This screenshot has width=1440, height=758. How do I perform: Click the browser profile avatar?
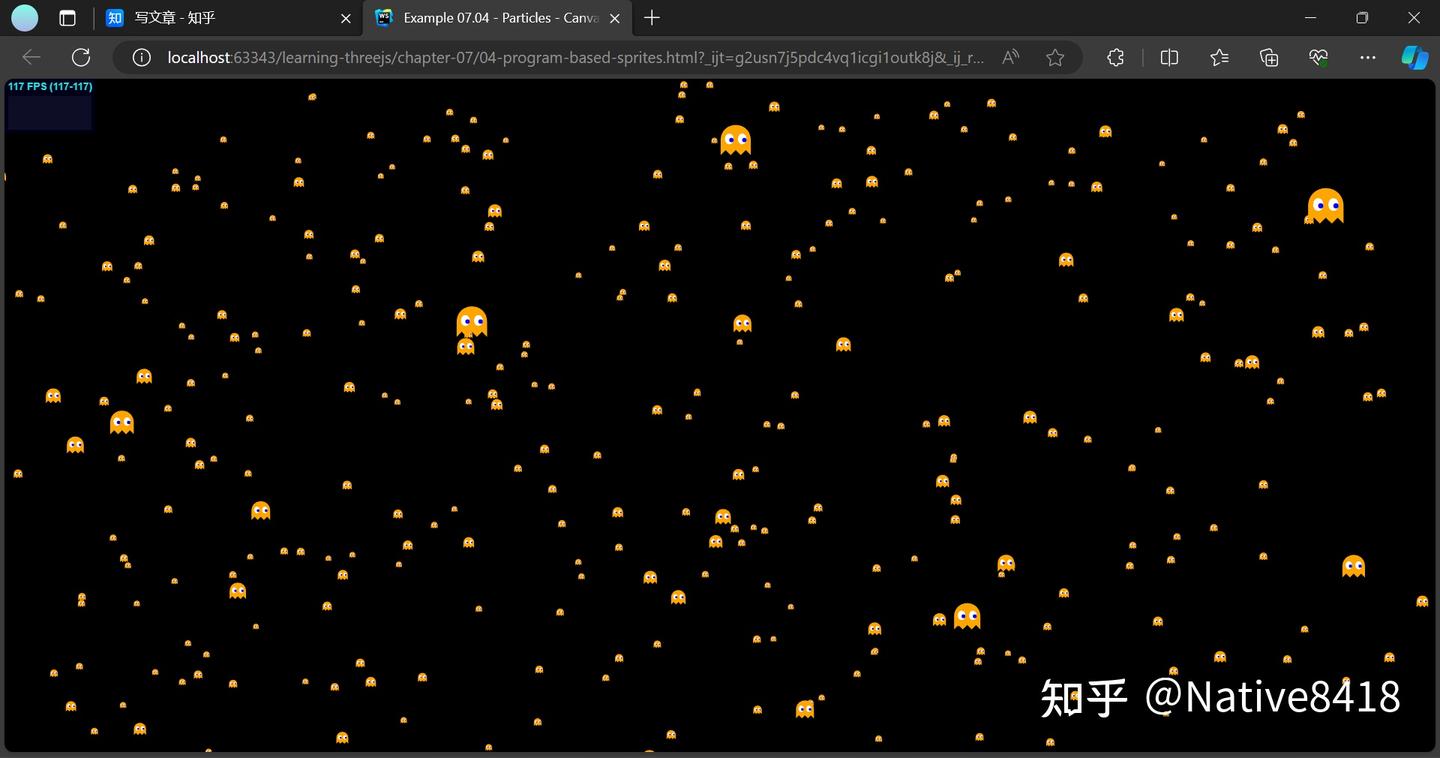click(24, 17)
